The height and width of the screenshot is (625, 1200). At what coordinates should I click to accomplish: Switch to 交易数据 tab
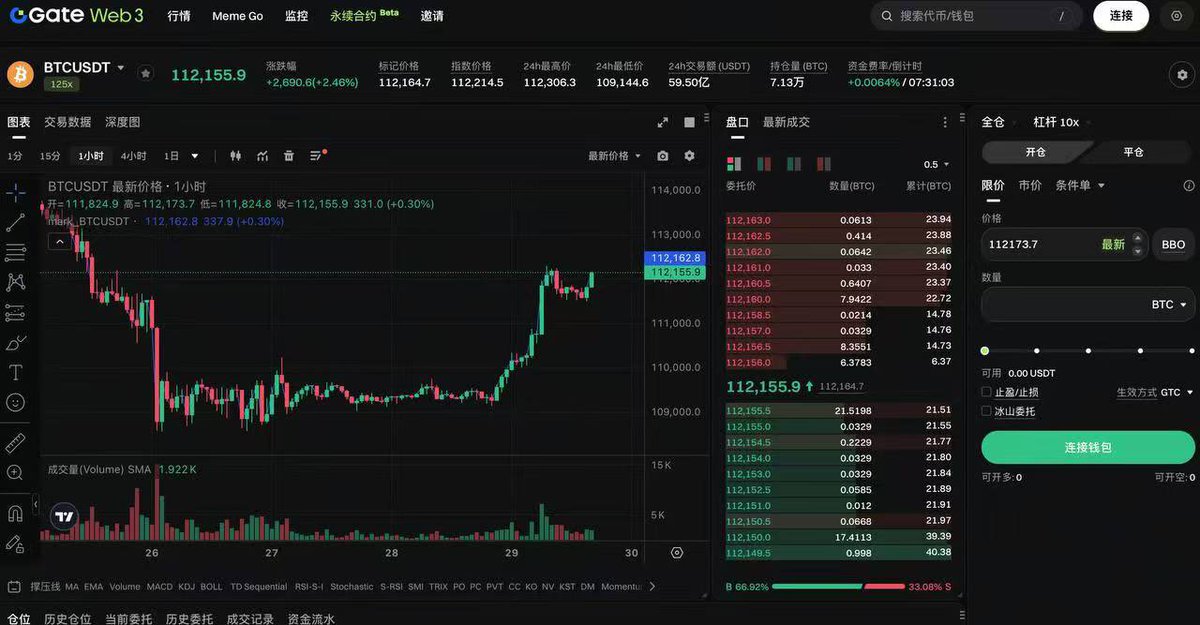(67, 122)
